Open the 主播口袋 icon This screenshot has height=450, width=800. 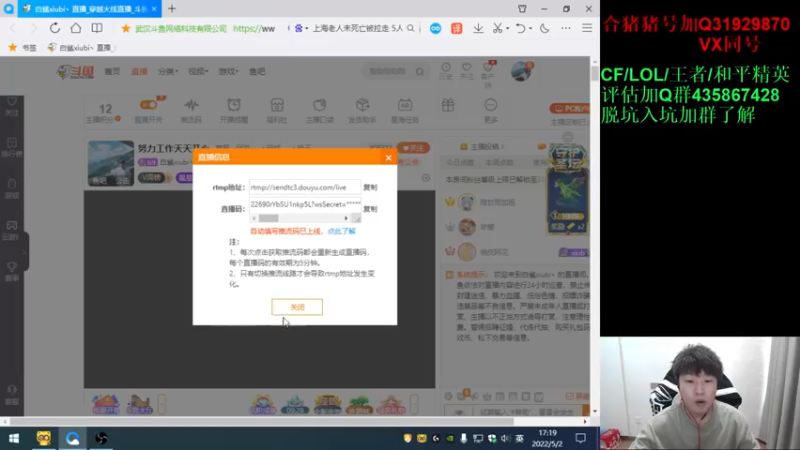pos(319,111)
